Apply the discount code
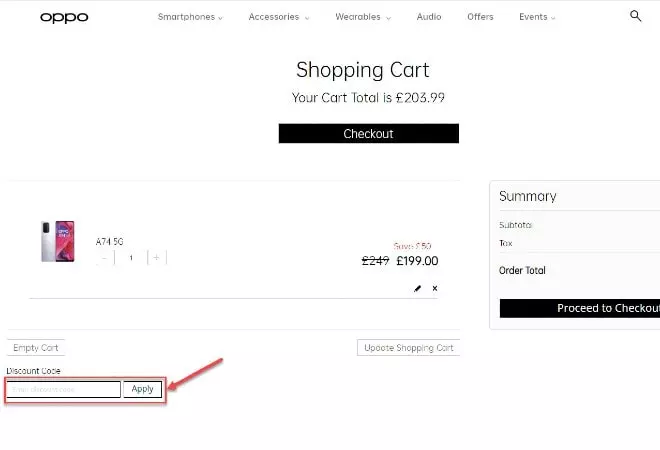660x450 pixels. pos(142,389)
